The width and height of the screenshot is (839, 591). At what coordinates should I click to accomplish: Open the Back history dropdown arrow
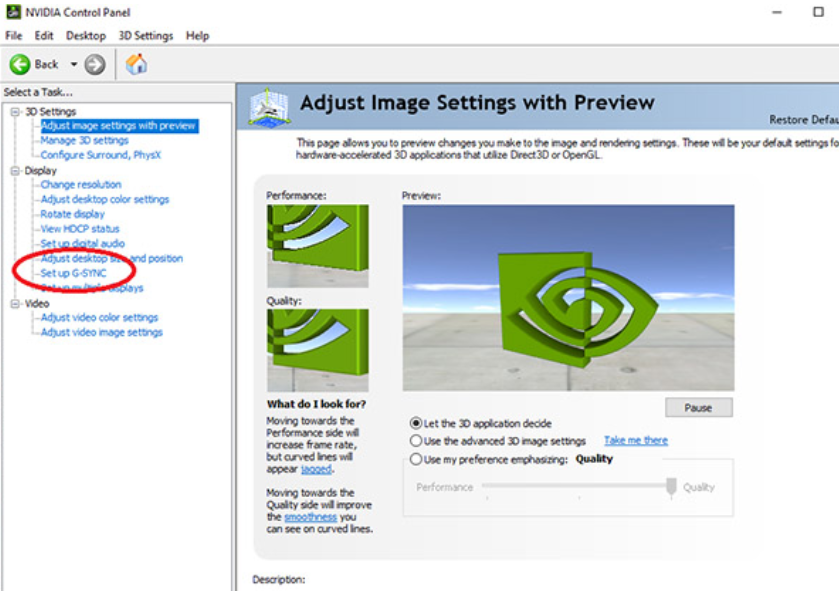click(74, 65)
